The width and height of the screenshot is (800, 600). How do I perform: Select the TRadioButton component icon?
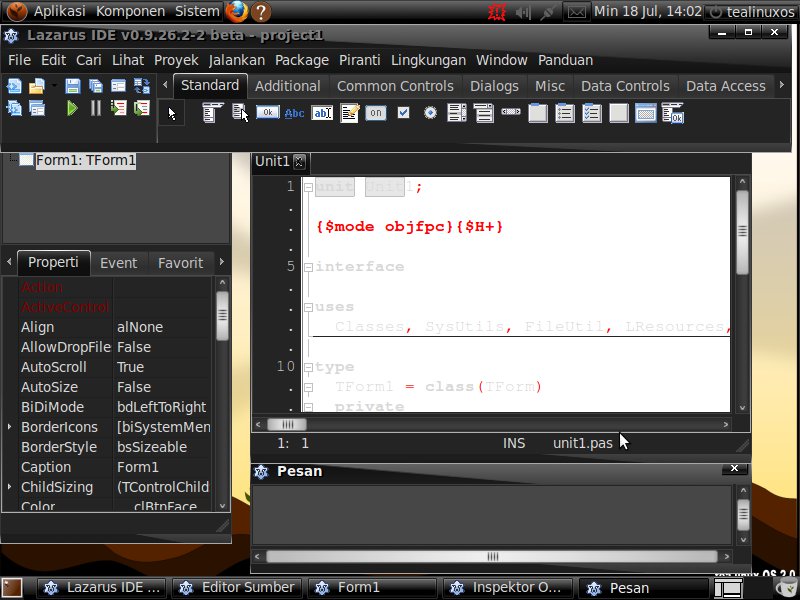coord(430,112)
